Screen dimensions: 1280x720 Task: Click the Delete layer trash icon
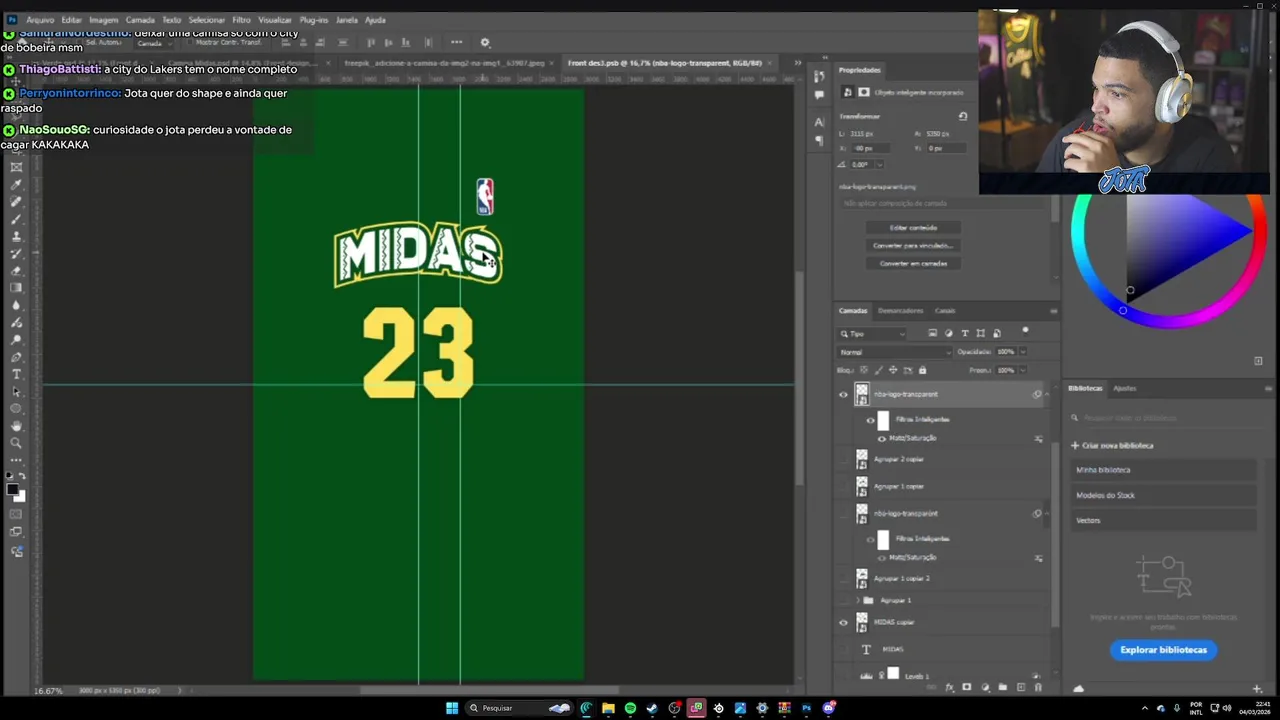[x=1038, y=687]
